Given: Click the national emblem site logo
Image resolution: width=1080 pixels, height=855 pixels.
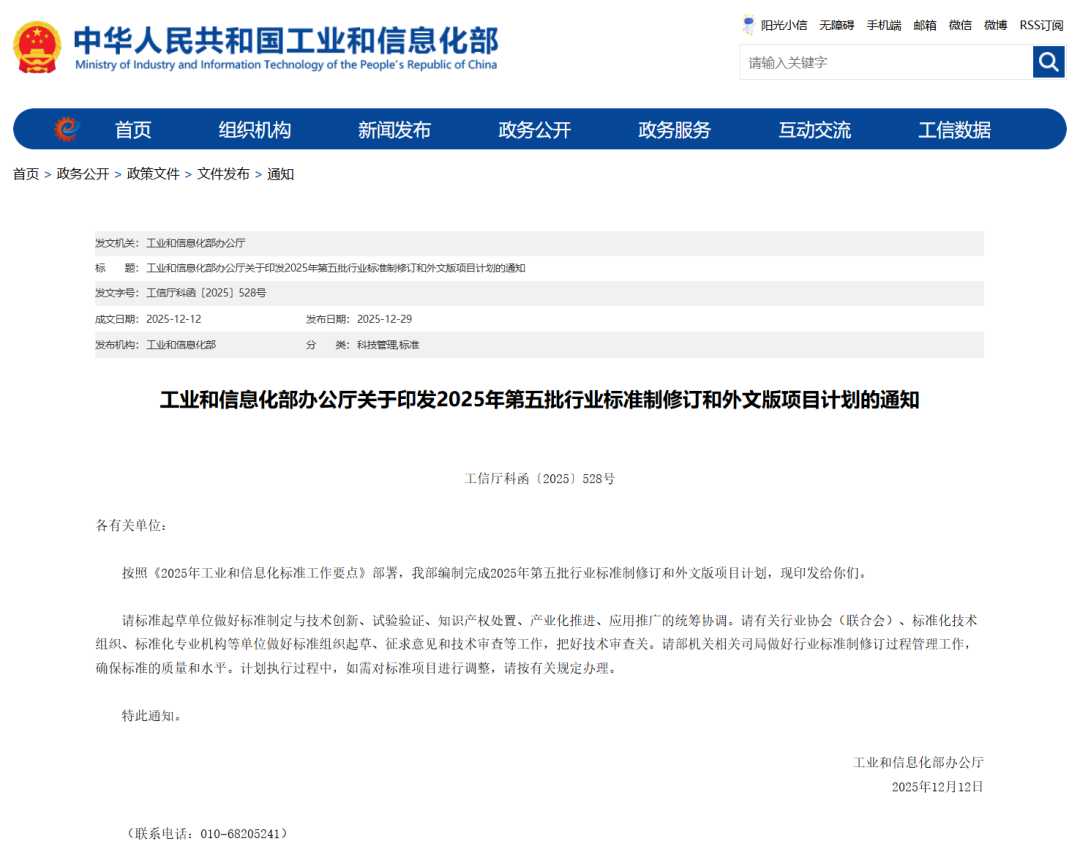Looking at the screenshot, I should pyautogui.click(x=36, y=44).
